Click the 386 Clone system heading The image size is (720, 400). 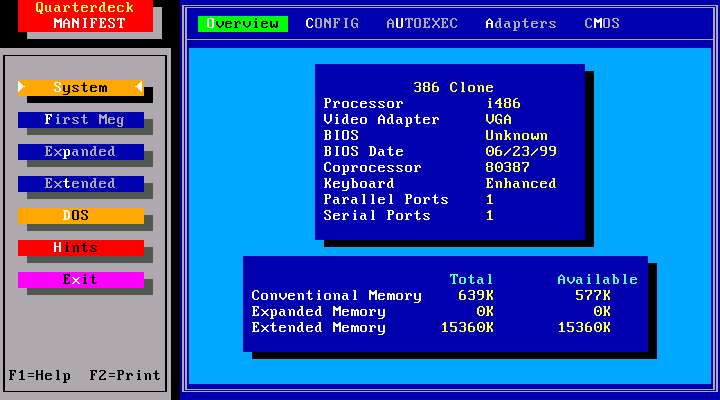click(x=453, y=87)
